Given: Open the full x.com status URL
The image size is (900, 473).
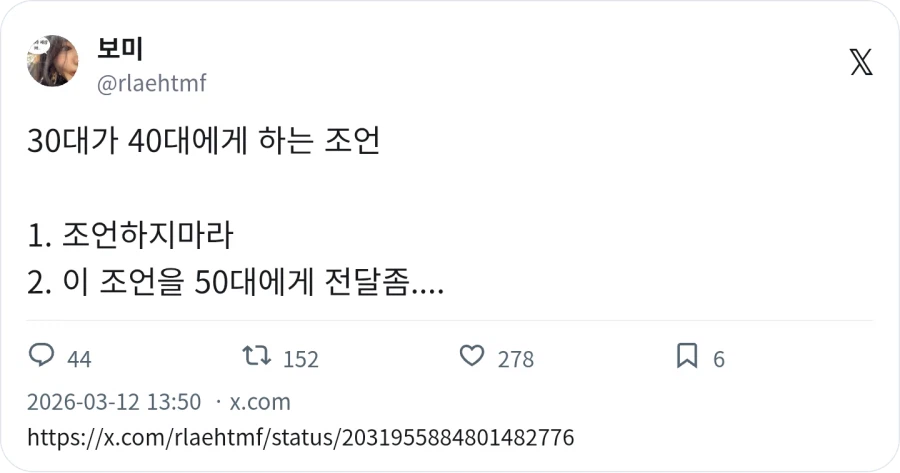Looking at the screenshot, I should pos(300,437).
